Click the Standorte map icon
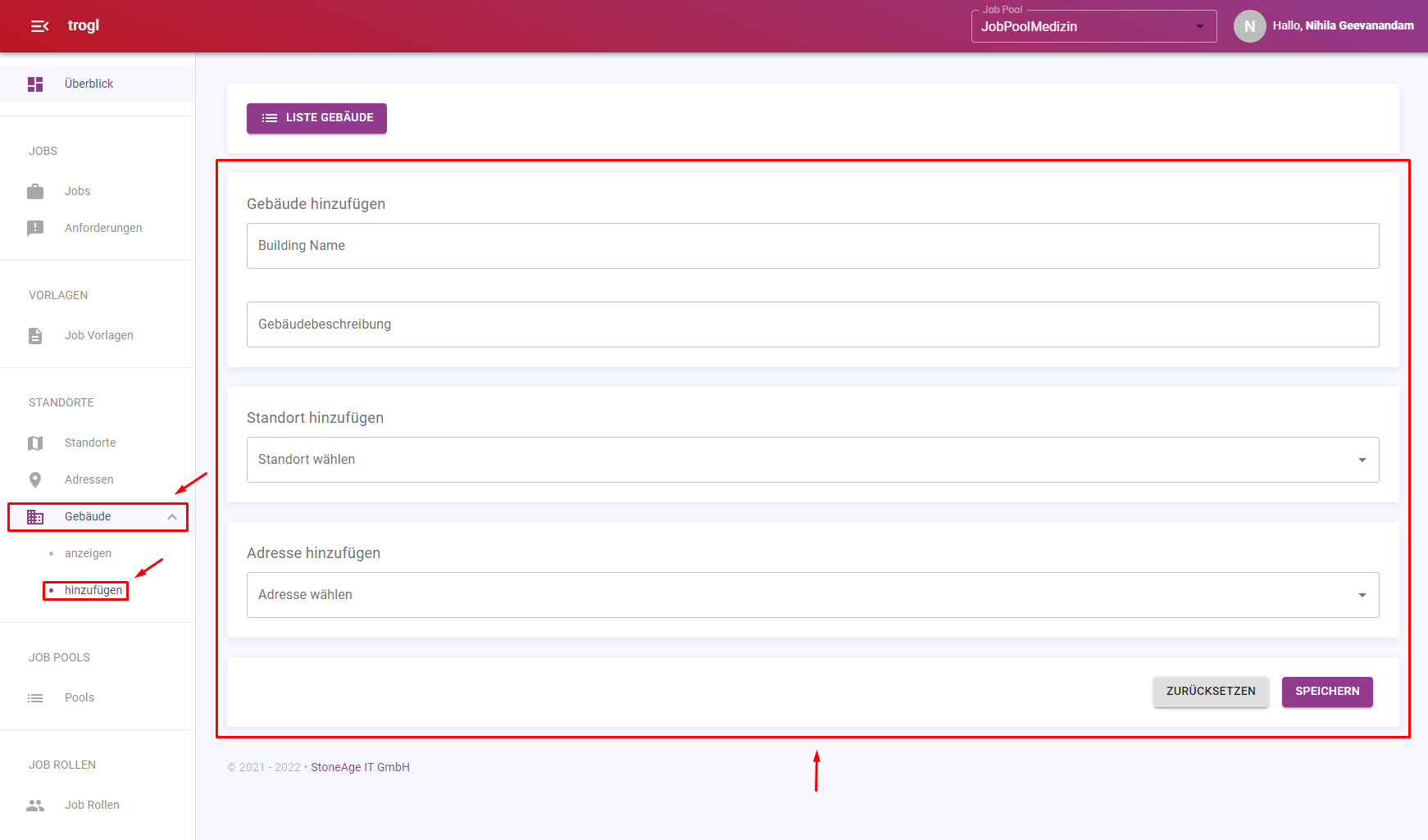Viewport: 1428px width, 840px height. tap(35, 443)
